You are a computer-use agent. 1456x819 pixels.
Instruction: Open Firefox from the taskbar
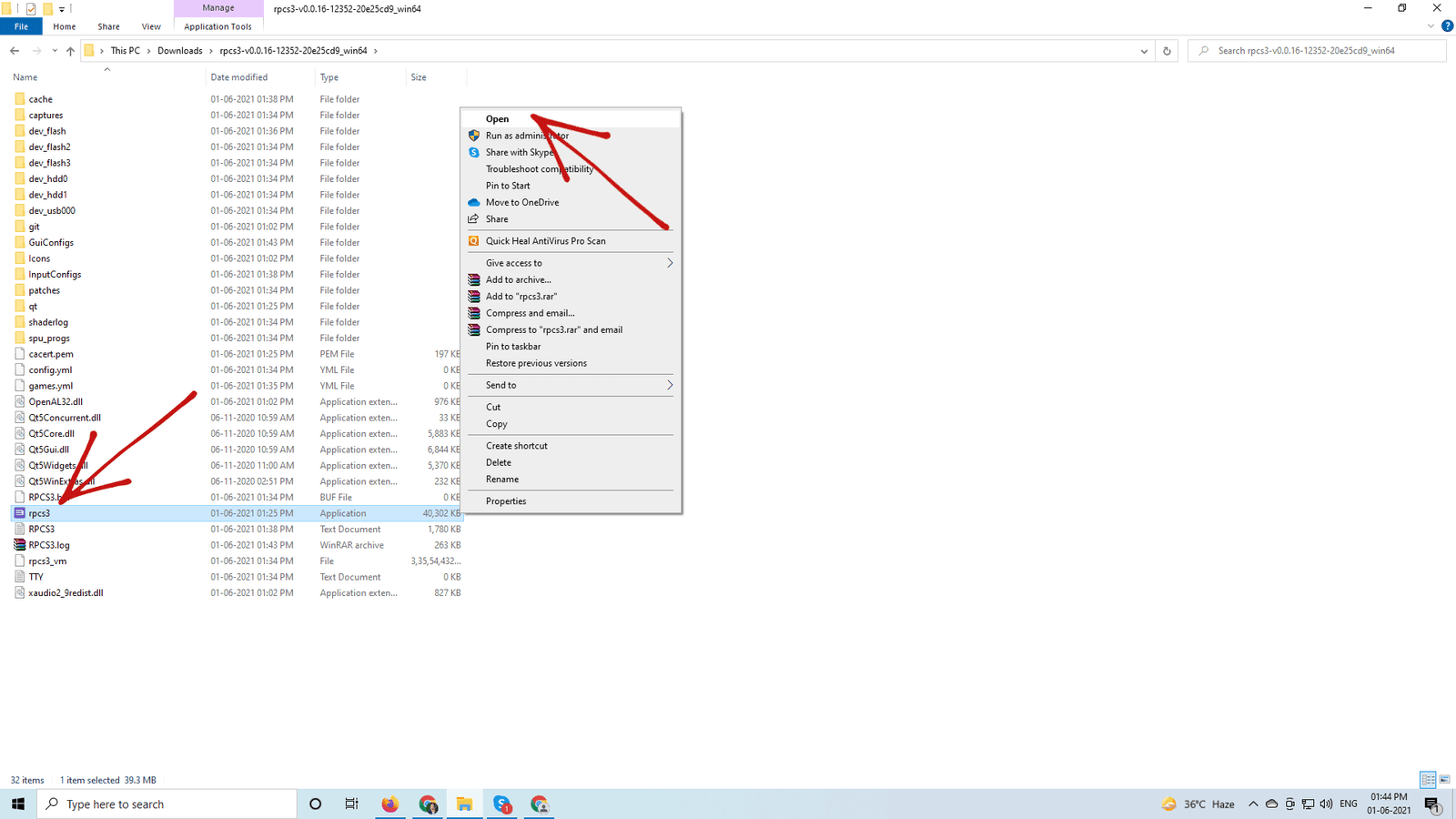pos(389,804)
